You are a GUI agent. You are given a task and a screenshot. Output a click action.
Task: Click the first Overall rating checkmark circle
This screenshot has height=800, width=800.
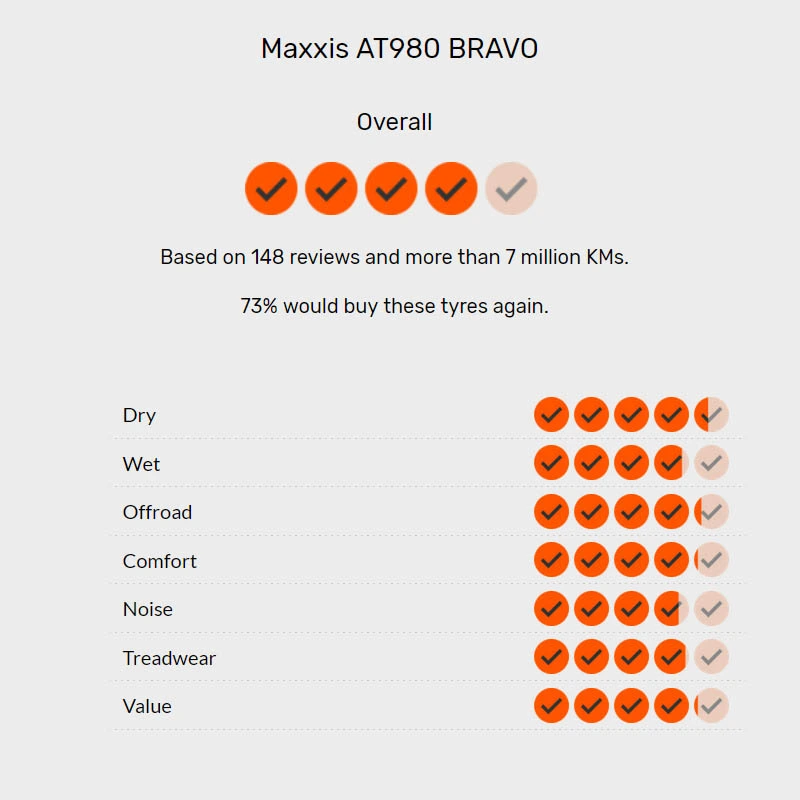point(271,189)
